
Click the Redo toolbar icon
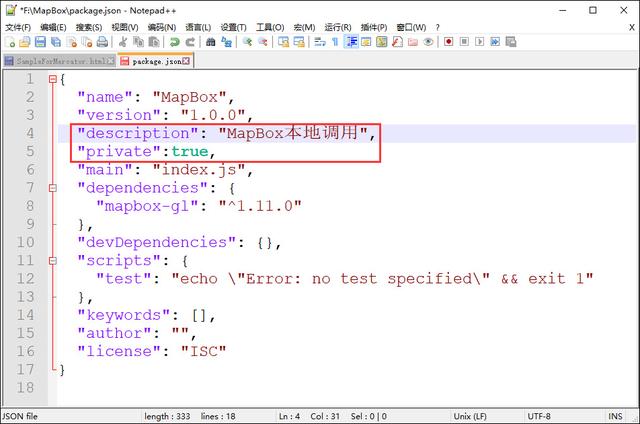tap(190, 42)
